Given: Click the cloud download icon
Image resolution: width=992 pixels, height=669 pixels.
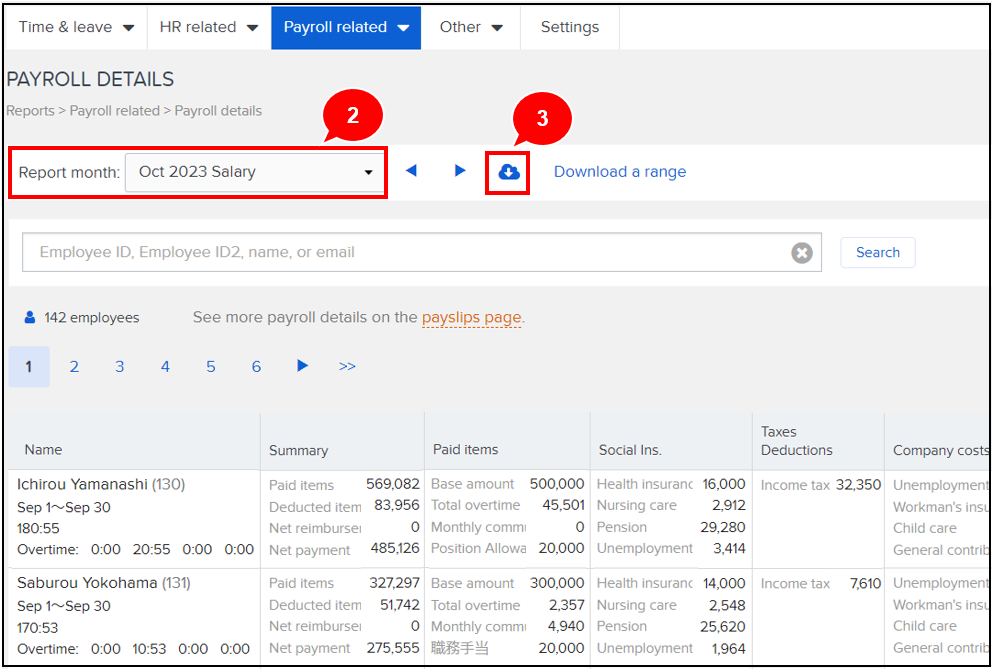Looking at the screenshot, I should [509, 172].
